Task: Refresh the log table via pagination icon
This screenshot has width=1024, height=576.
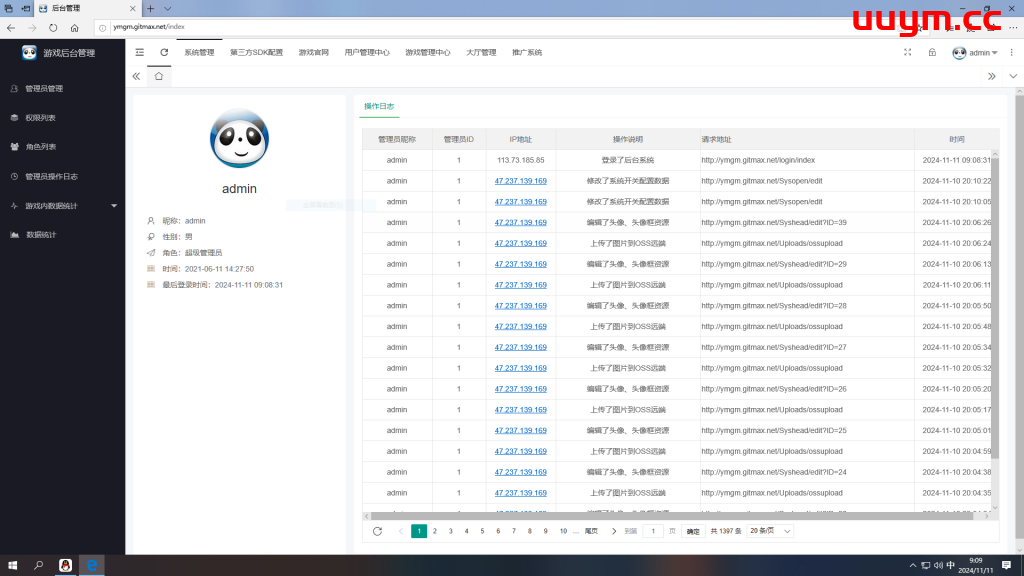Action: pyautogui.click(x=377, y=531)
